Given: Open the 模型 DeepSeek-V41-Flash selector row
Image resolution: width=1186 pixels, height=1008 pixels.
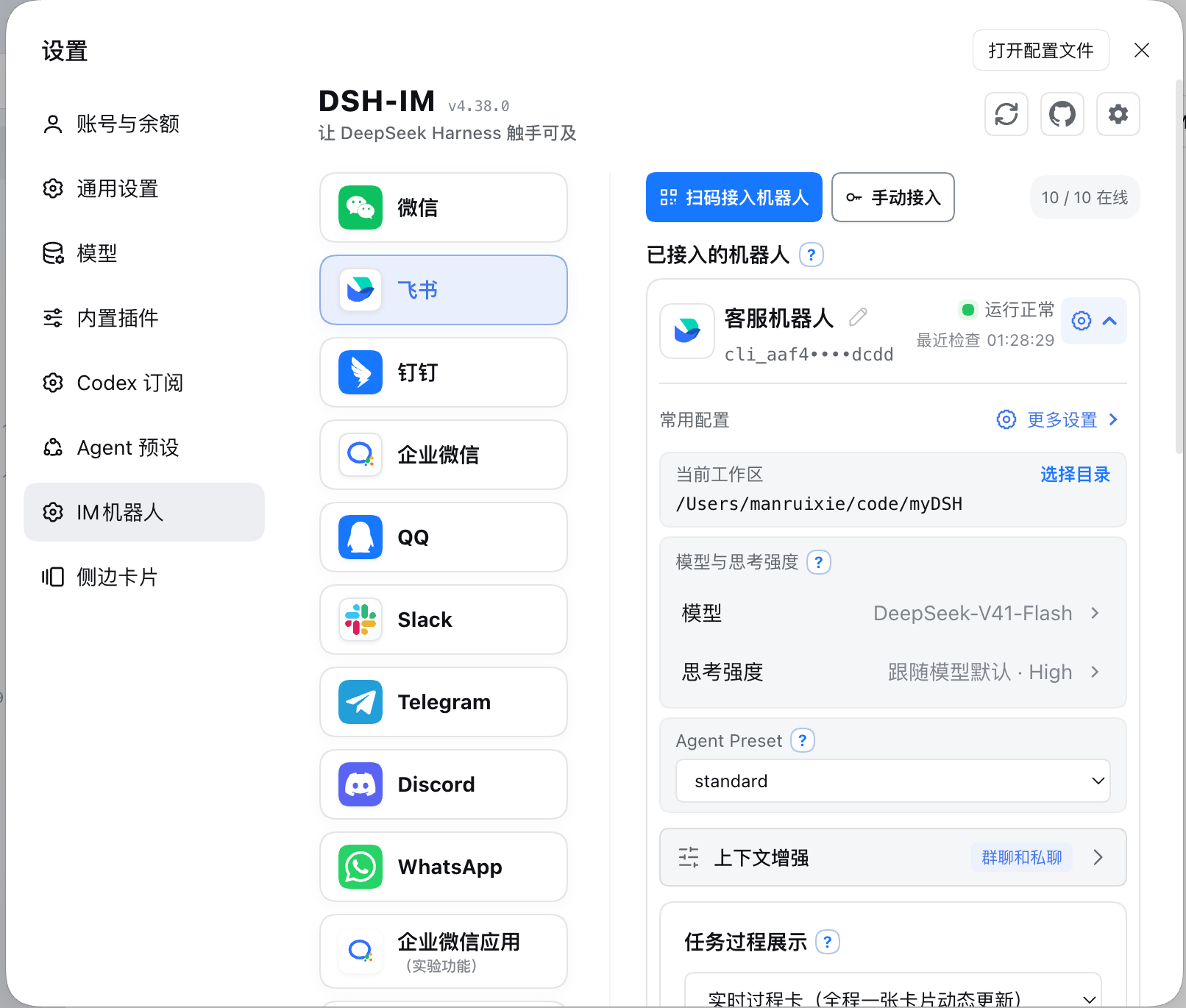Looking at the screenshot, I should [x=892, y=613].
